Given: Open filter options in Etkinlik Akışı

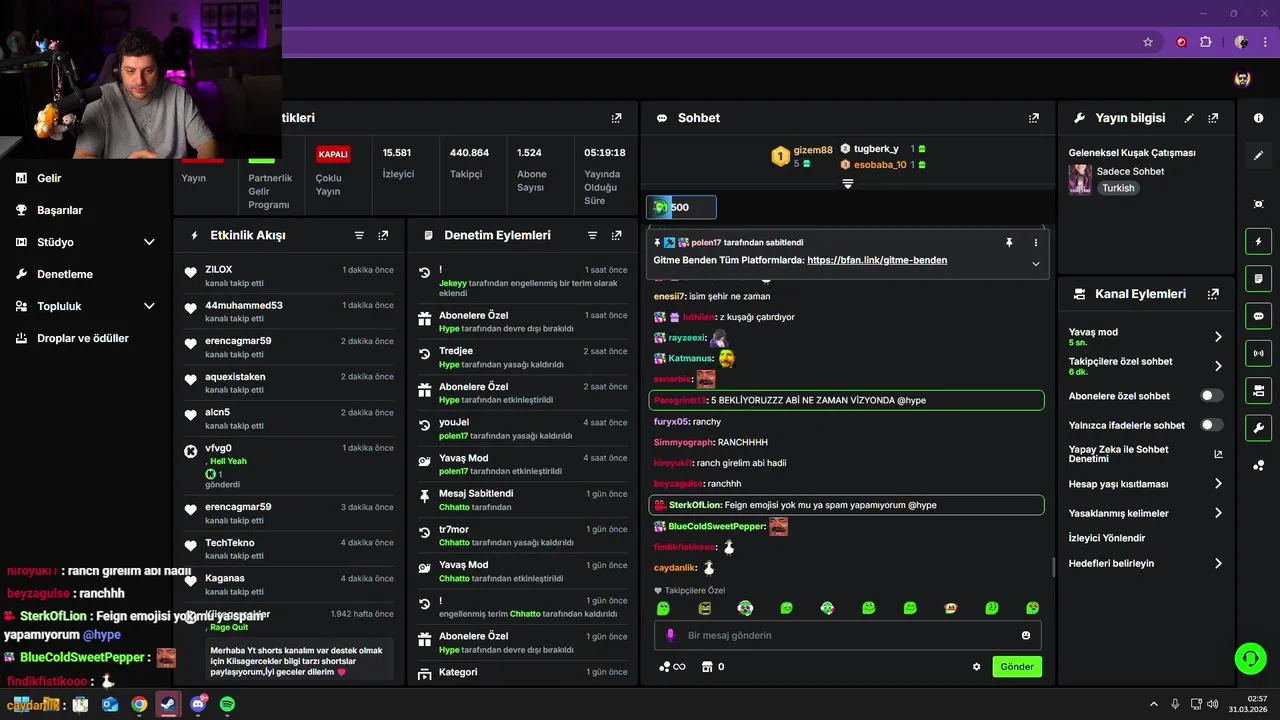Looking at the screenshot, I should [359, 235].
